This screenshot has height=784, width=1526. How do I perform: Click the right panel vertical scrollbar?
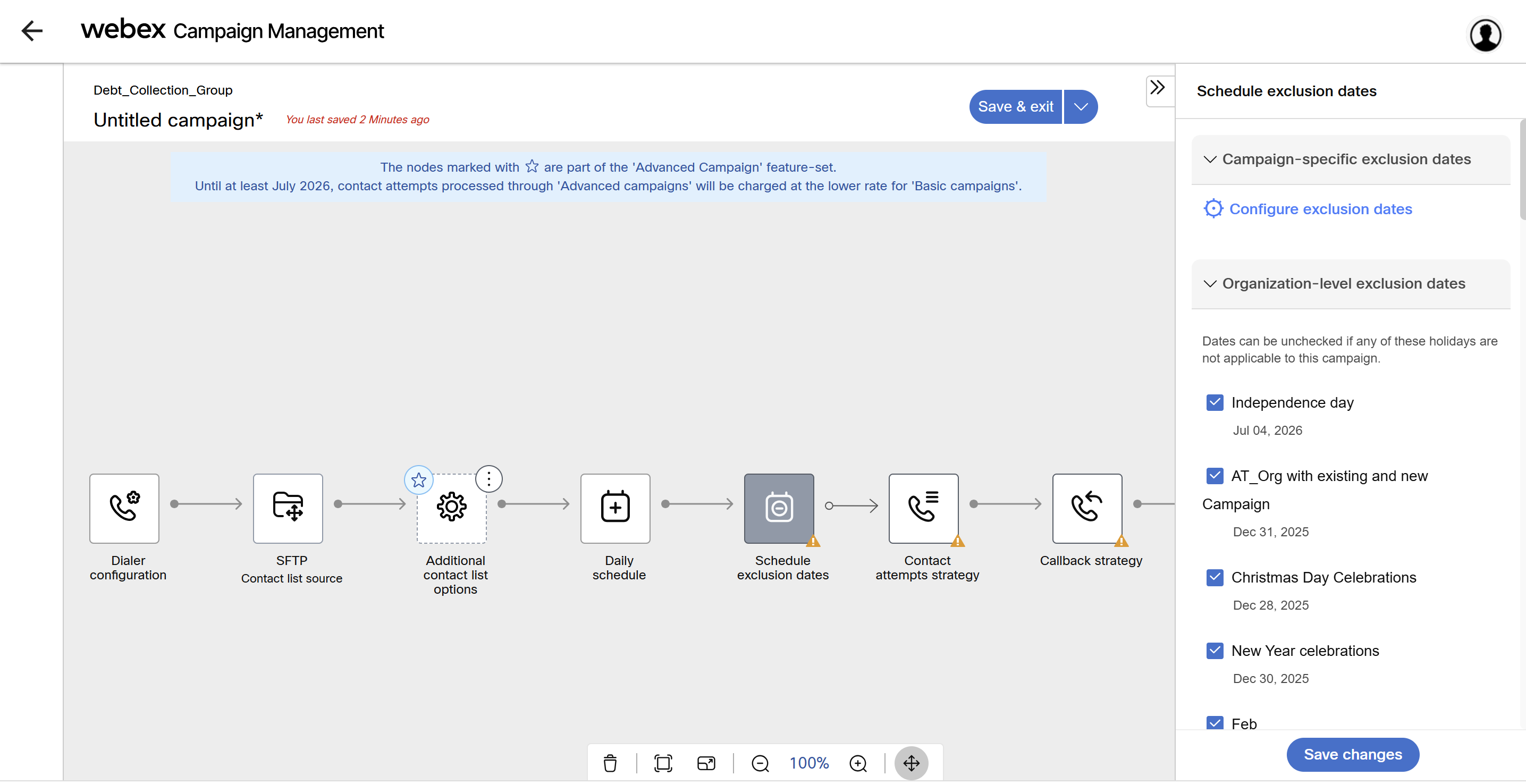point(1522,170)
